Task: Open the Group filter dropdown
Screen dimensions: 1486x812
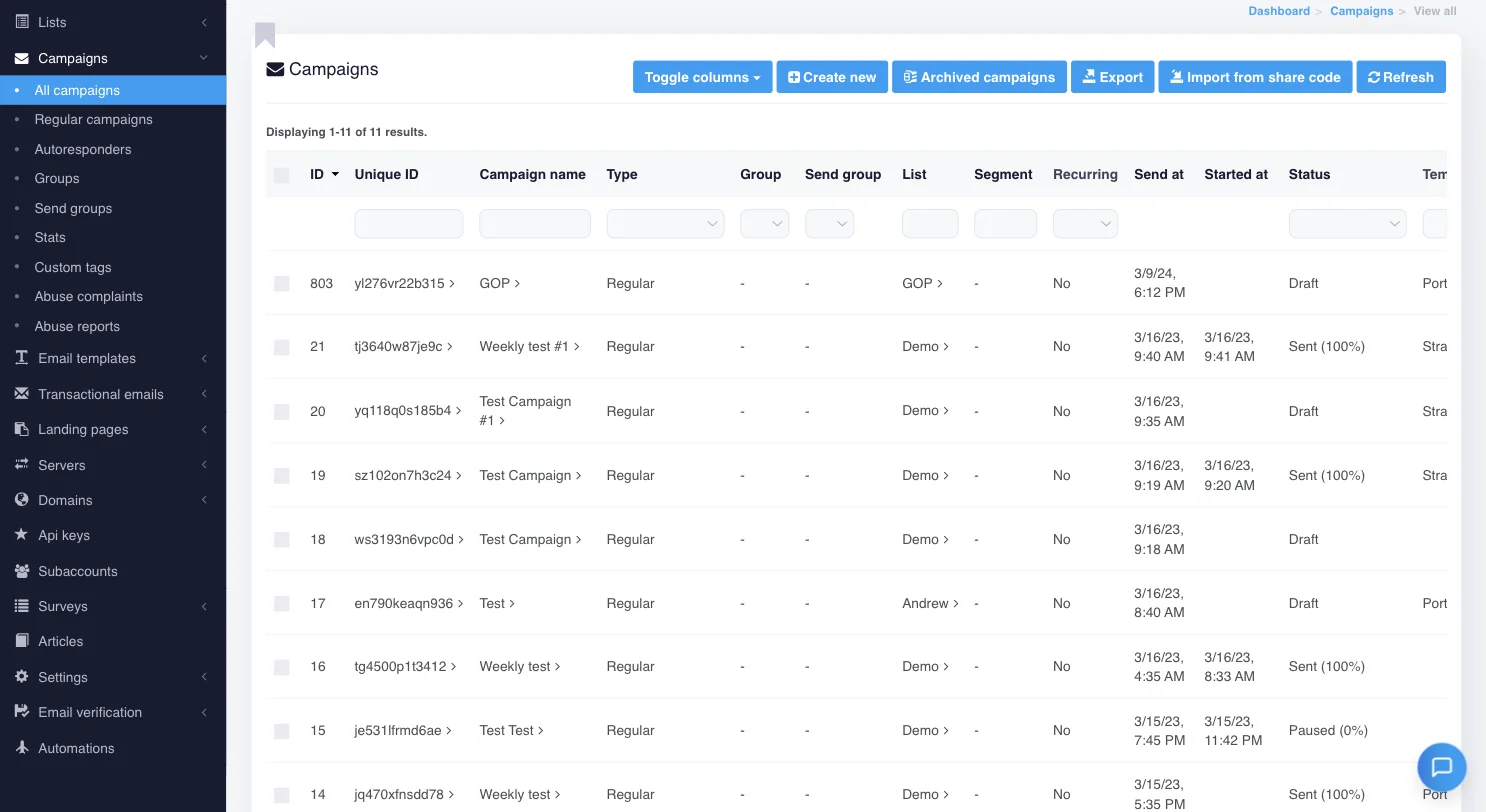Action: pyautogui.click(x=764, y=224)
